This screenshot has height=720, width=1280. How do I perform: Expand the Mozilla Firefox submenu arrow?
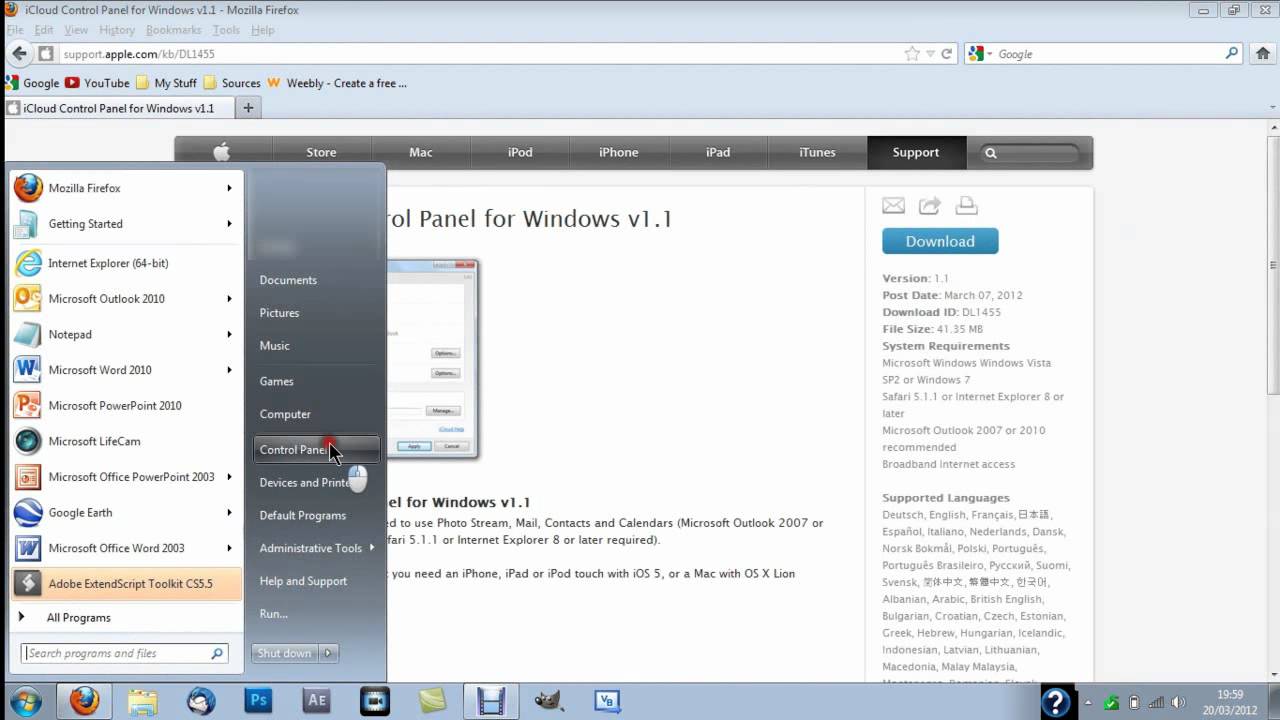tap(229, 188)
